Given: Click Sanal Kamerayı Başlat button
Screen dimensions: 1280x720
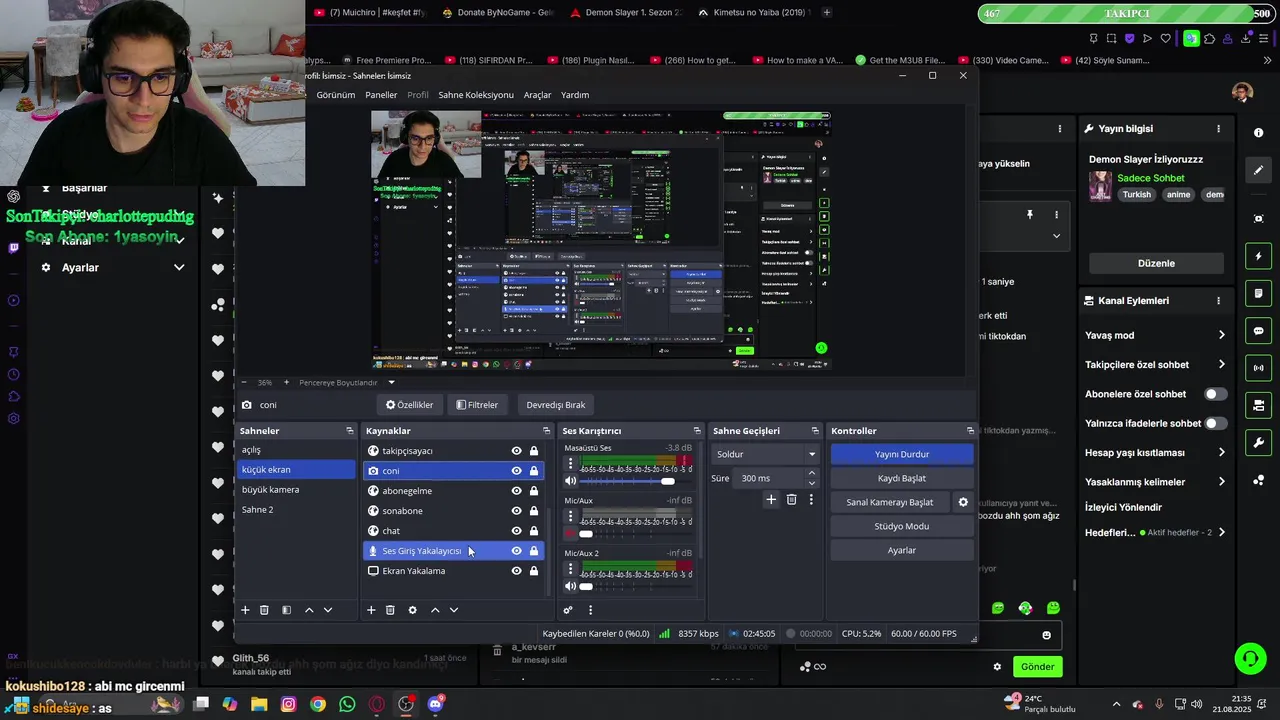Looking at the screenshot, I should [x=890, y=502].
